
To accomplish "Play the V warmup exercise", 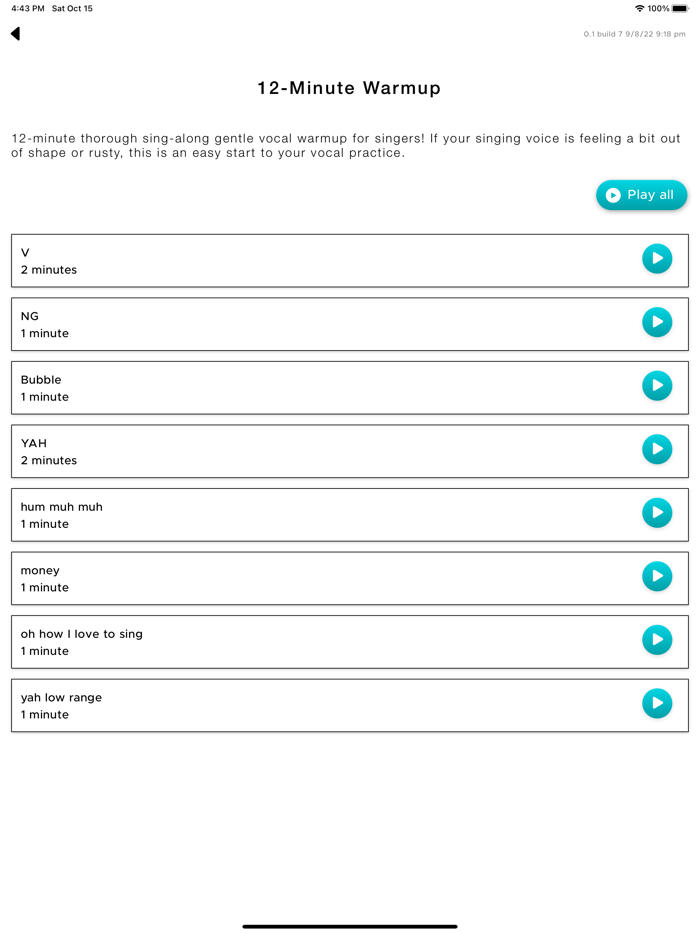I will pos(657,259).
